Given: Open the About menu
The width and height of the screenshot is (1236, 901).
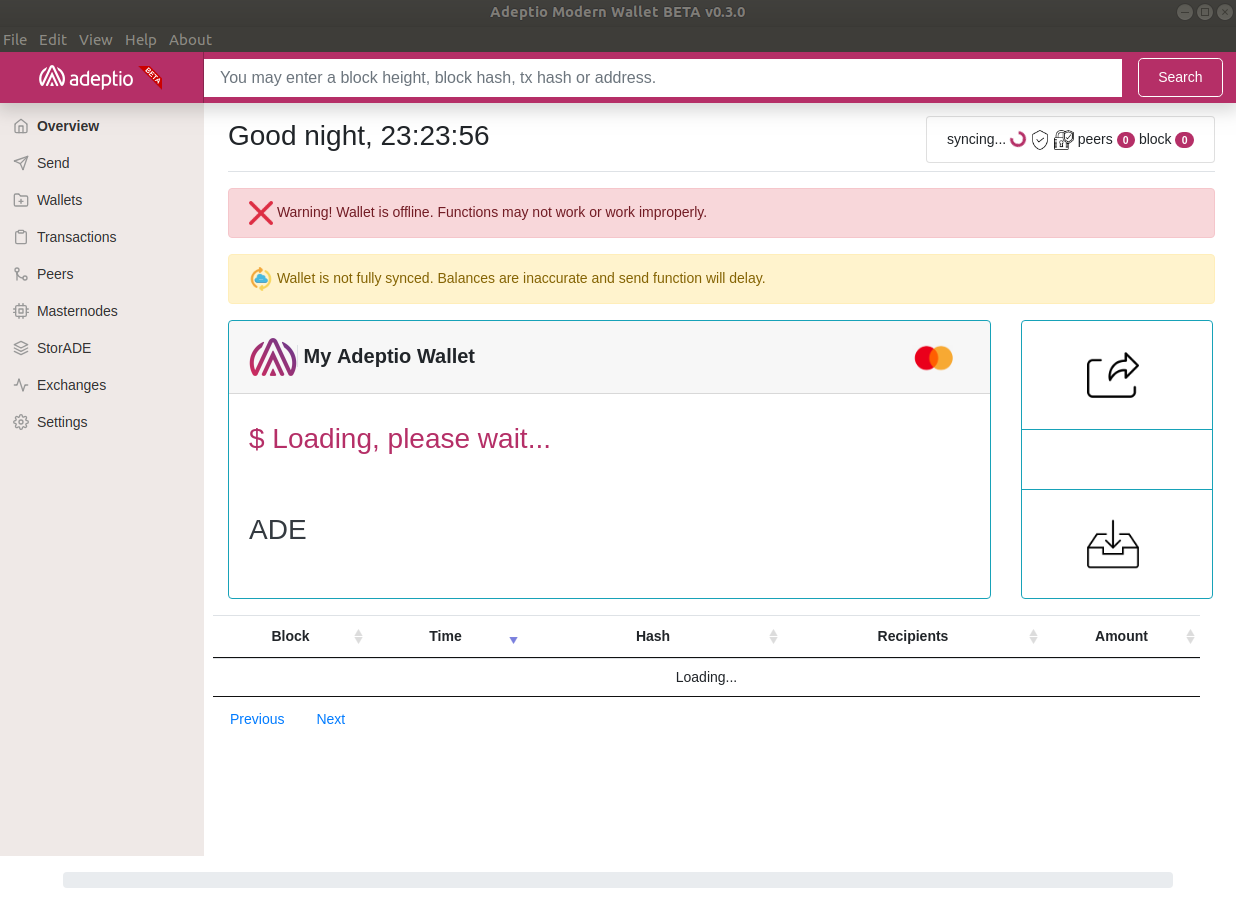Looking at the screenshot, I should 190,40.
